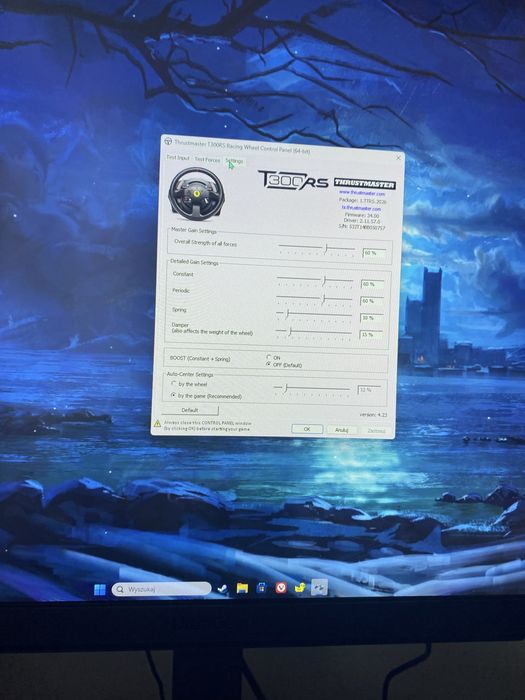This screenshot has width=525, height=700.
Task: Click the Overall Strength slider
Action: click(x=317, y=248)
